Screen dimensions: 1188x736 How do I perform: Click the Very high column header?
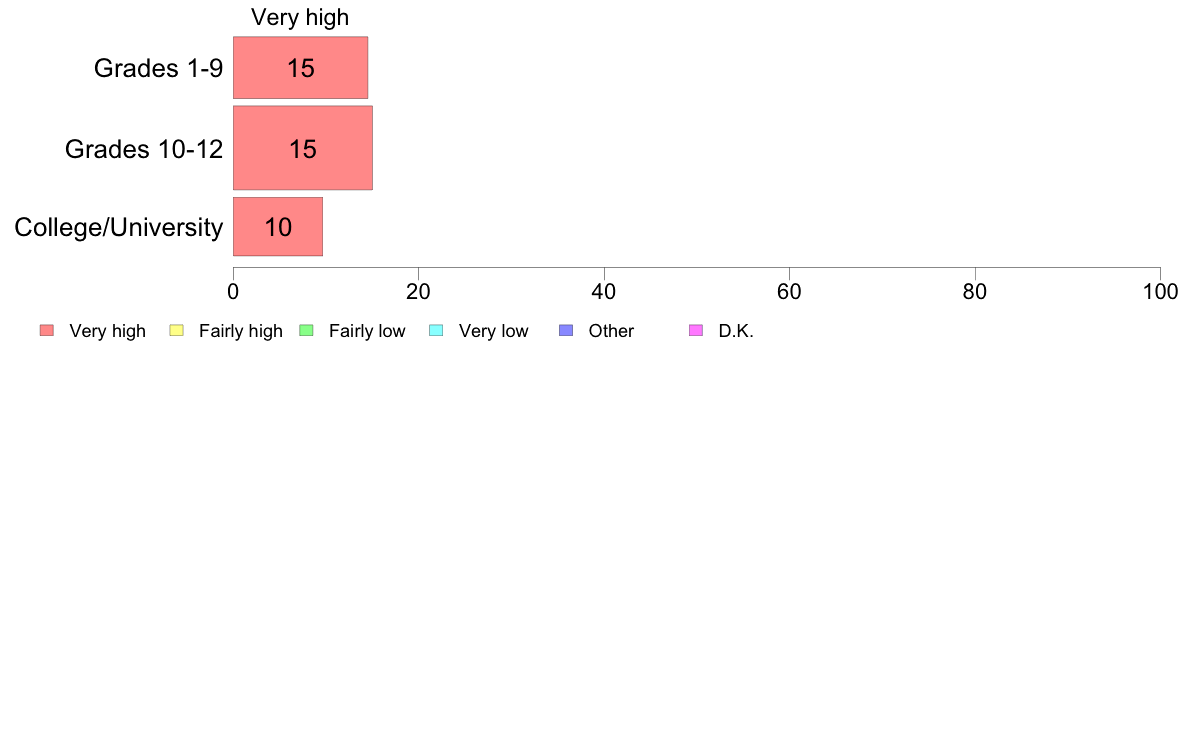click(300, 17)
